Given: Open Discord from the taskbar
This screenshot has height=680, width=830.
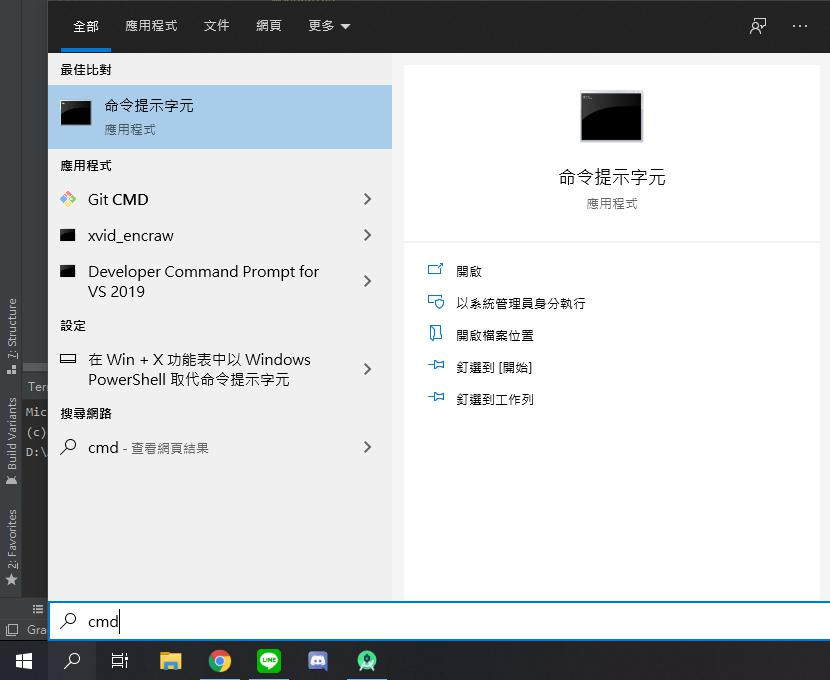Looking at the screenshot, I should coord(318,660).
